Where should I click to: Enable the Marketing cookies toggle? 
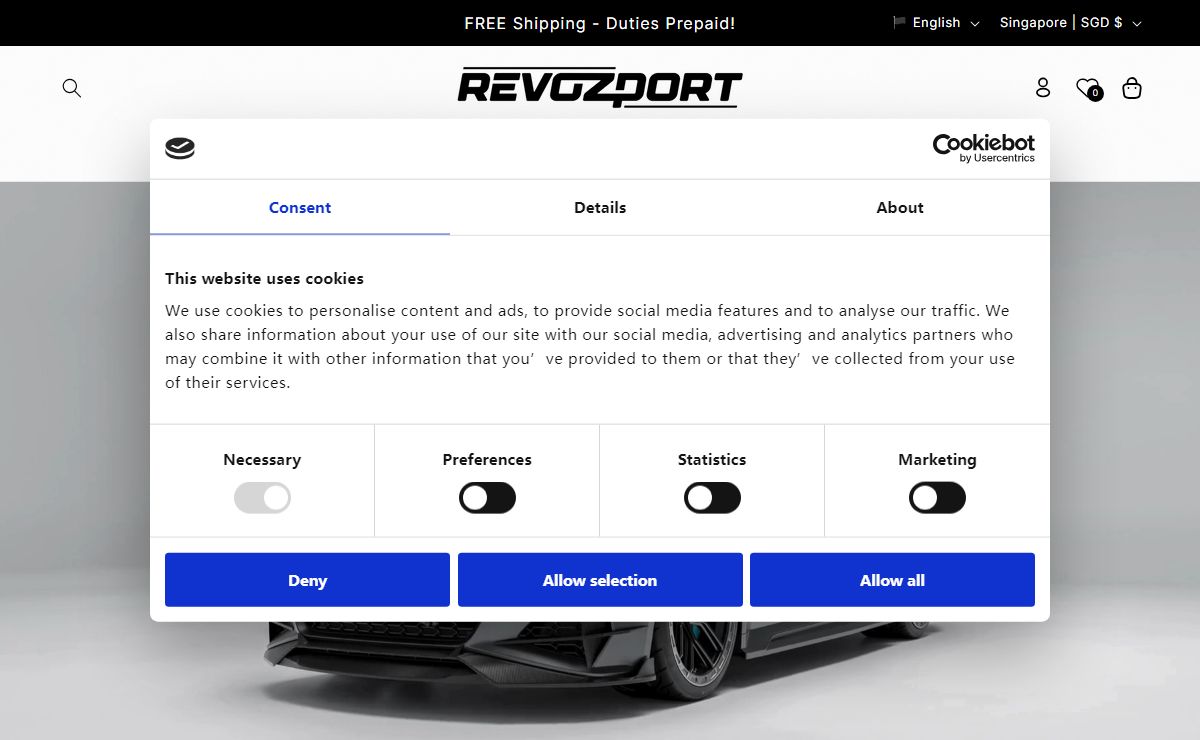pyautogui.click(x=937, y=498)
